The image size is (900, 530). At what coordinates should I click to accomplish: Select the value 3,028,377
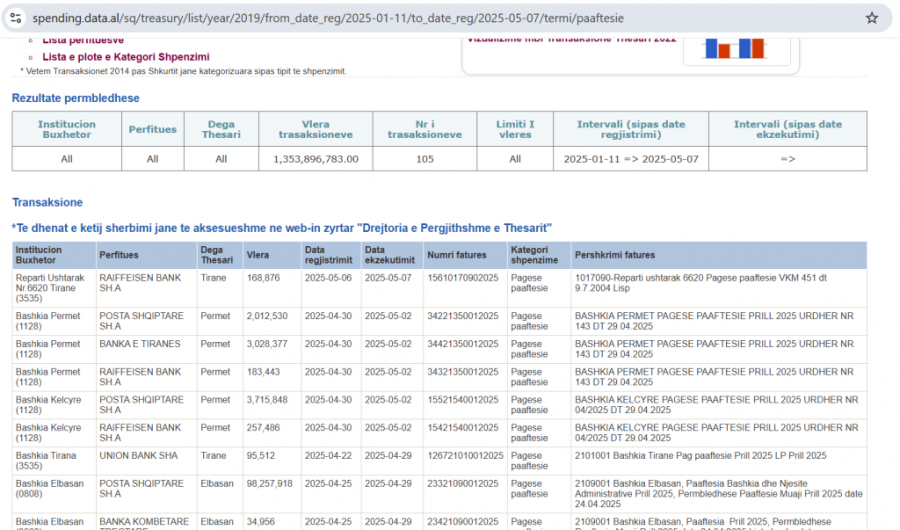[267, 344]
